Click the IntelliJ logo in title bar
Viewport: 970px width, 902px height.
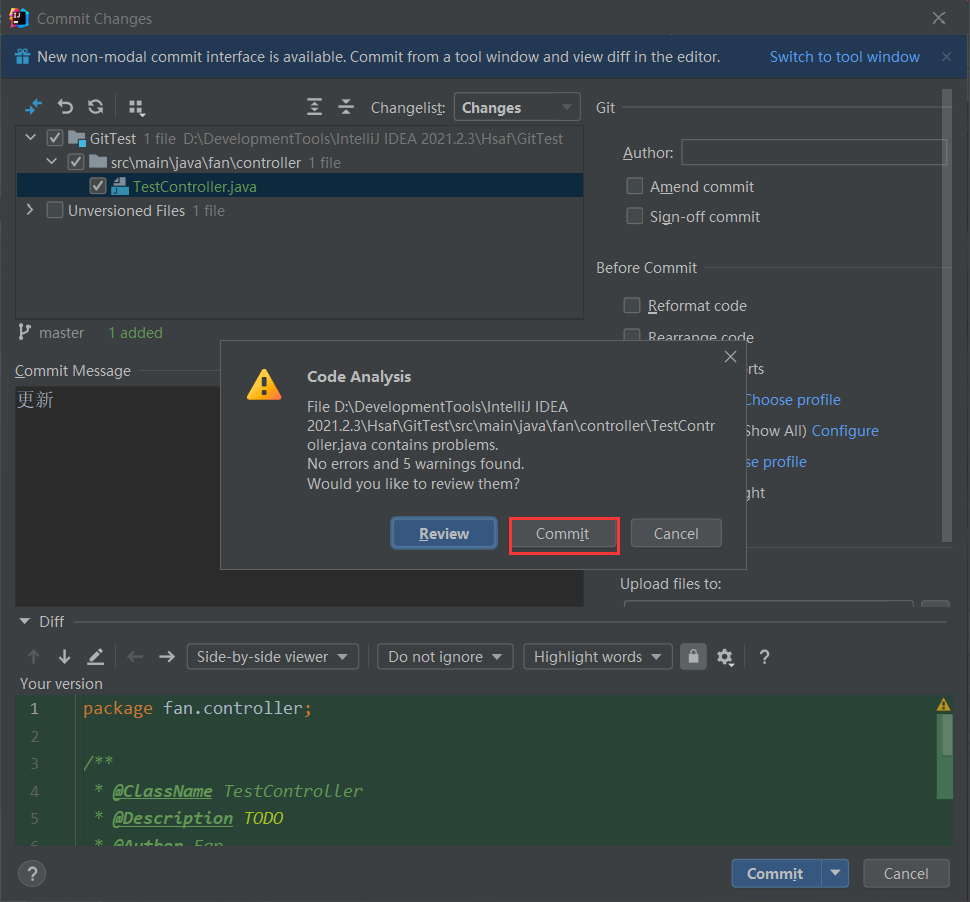[19, 18]
